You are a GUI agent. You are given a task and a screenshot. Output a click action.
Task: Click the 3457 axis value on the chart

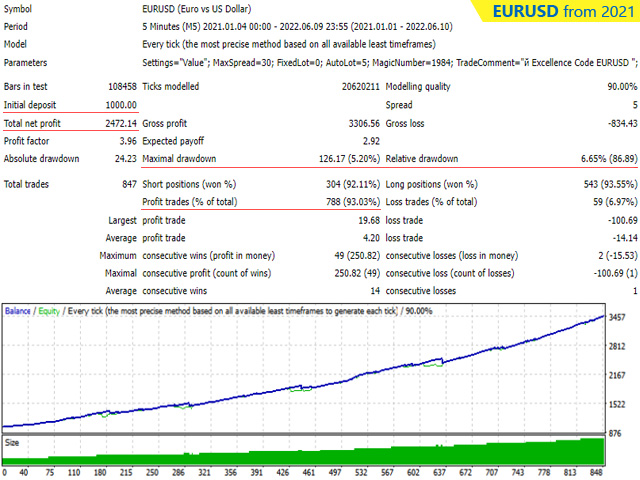tap(617, 317)
